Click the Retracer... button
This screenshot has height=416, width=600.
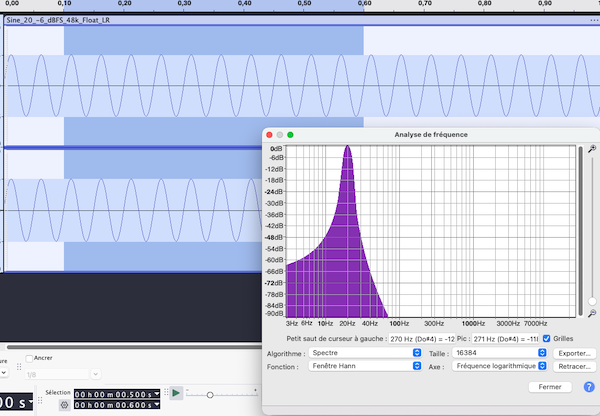click(x=574, y=366)
